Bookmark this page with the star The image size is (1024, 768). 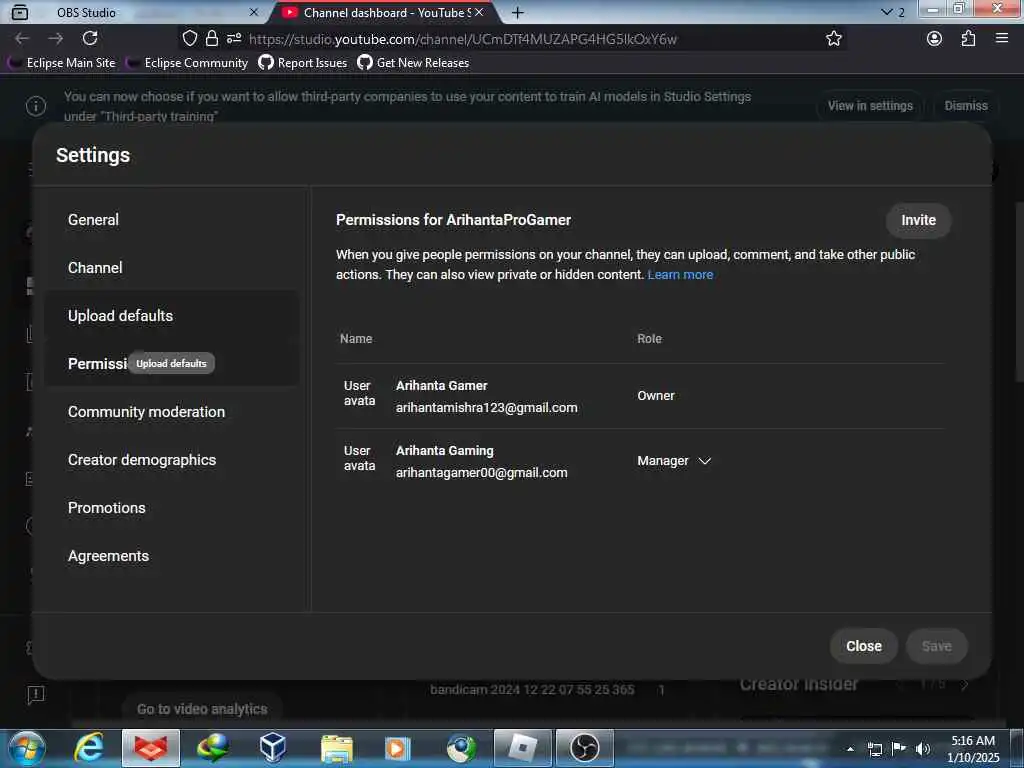click(833, 39)
